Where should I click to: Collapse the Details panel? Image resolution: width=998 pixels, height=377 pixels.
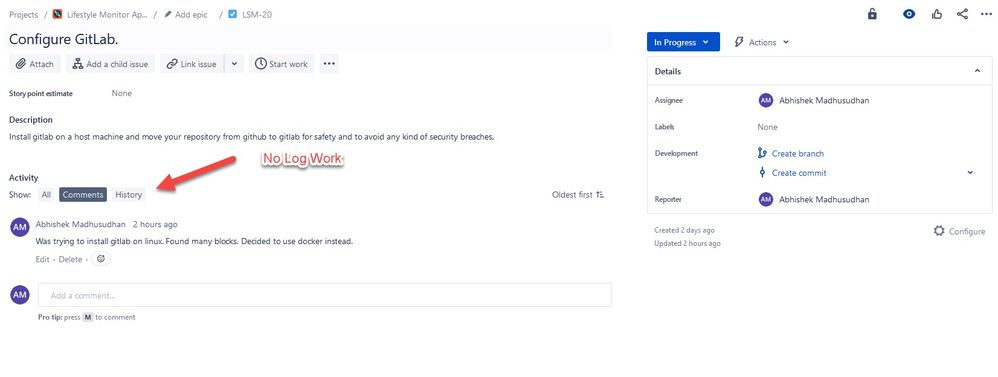[978, 71]
